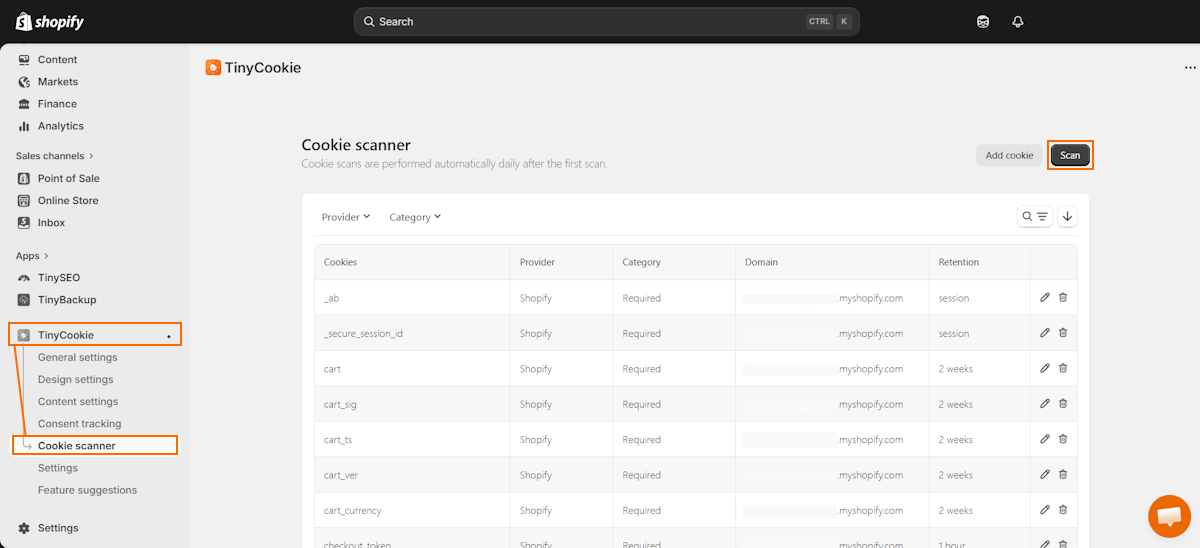
Task: Open Consent tracking in TinyCookie menu
Action: [x=79, y=424]
